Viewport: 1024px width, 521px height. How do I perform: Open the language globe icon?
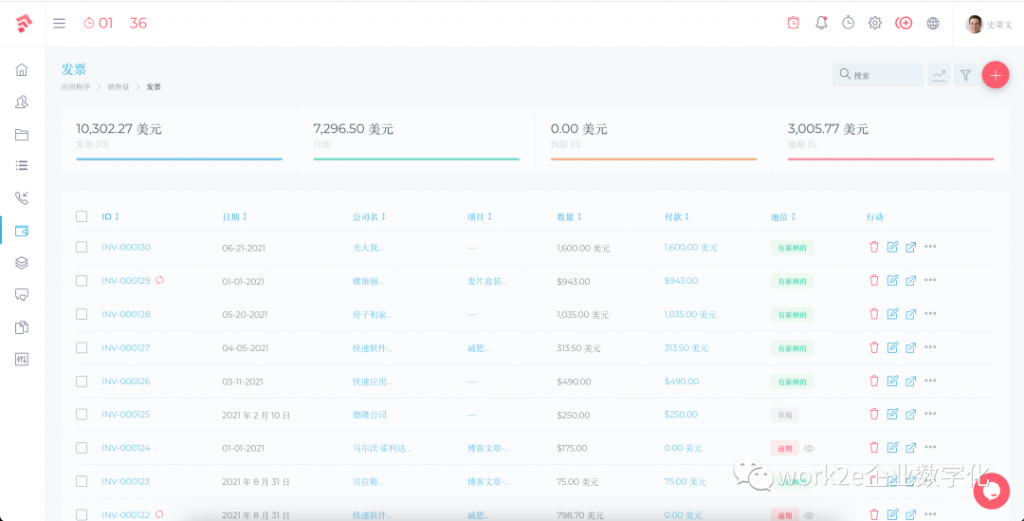click(933, 23)
